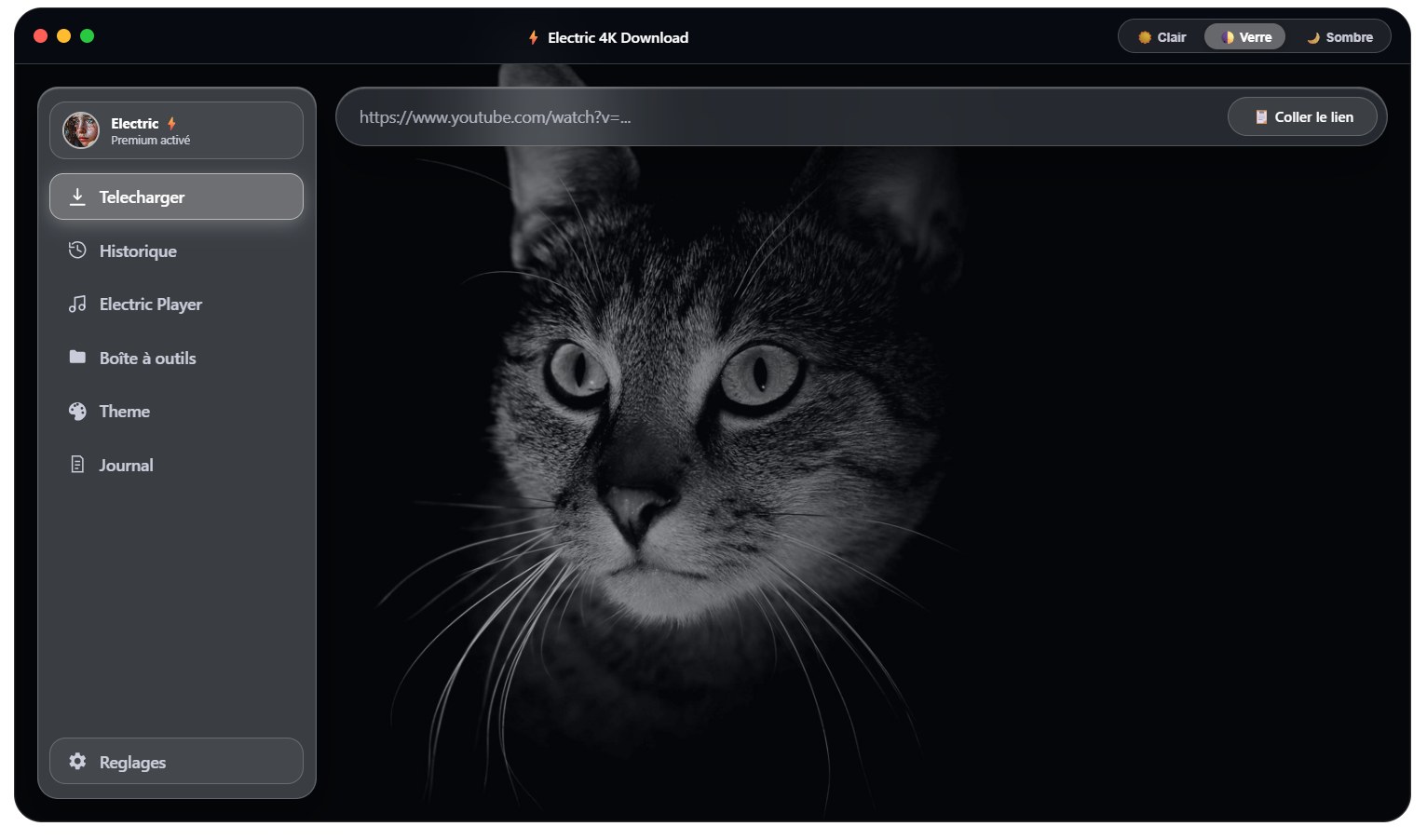The image size is (1427, 840).
Task: Minimize the window with the yellow button
Action: tap(63, 35)
